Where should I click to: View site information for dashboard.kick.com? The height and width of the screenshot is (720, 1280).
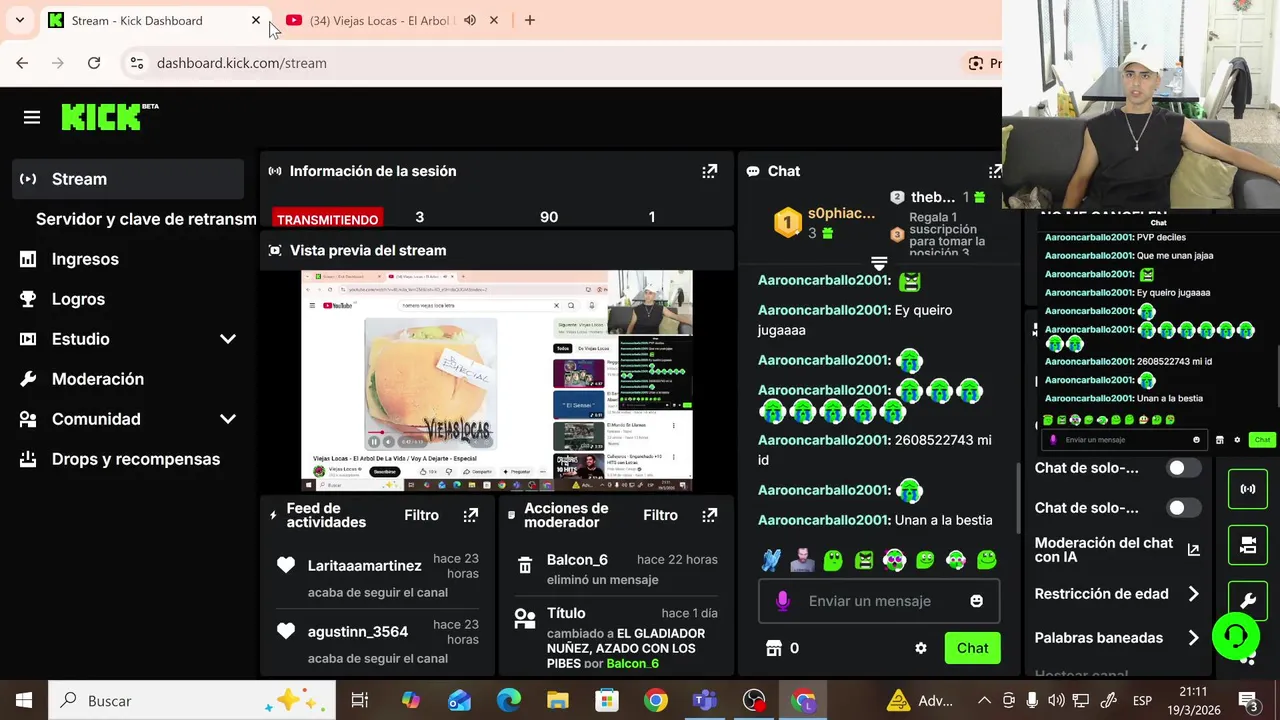(137, 63)
